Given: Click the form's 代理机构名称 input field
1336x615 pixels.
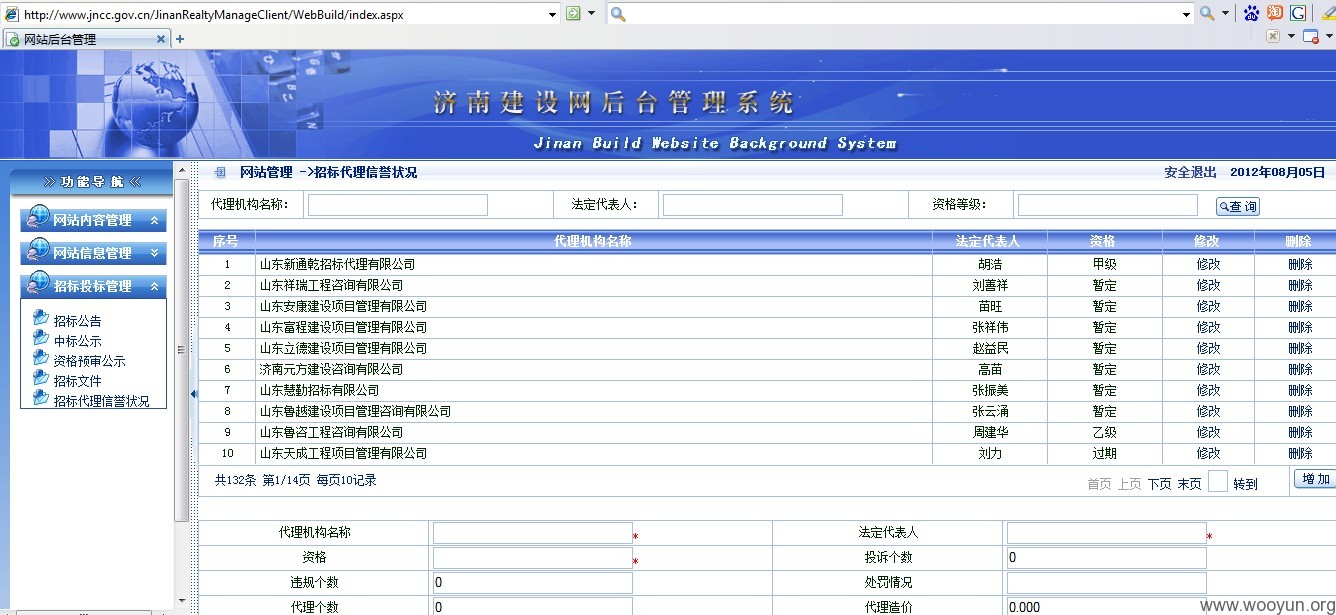Looking at the screenshot, I should [x=532, y=533].
